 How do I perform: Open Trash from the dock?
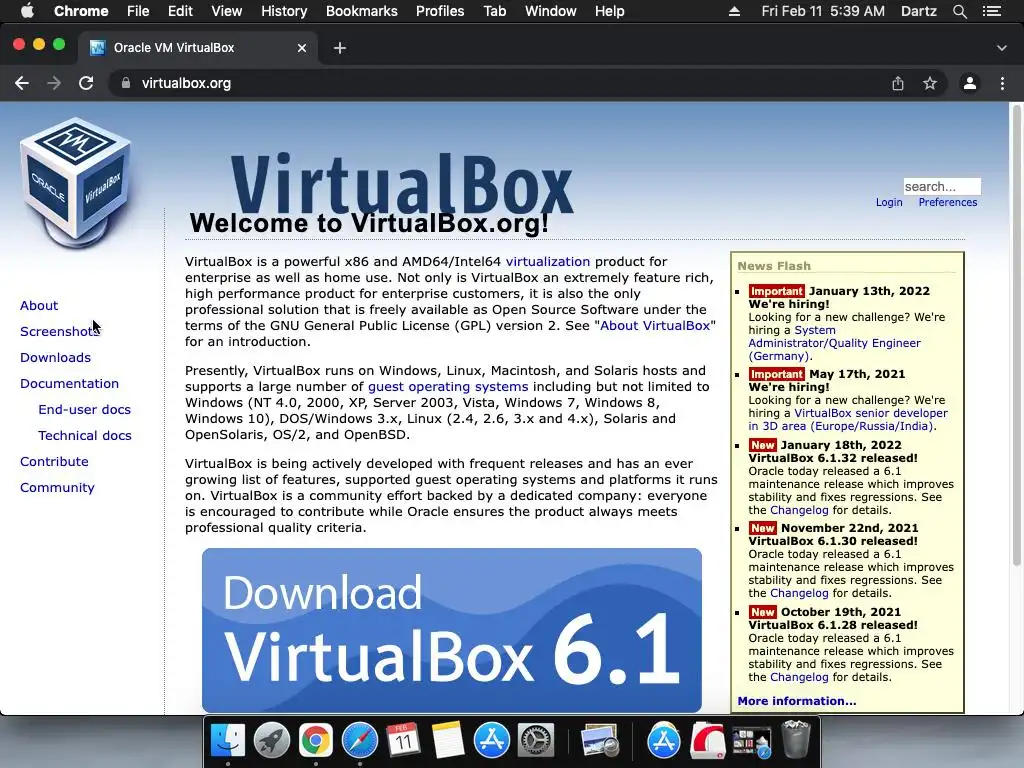(x=795, y=739)
